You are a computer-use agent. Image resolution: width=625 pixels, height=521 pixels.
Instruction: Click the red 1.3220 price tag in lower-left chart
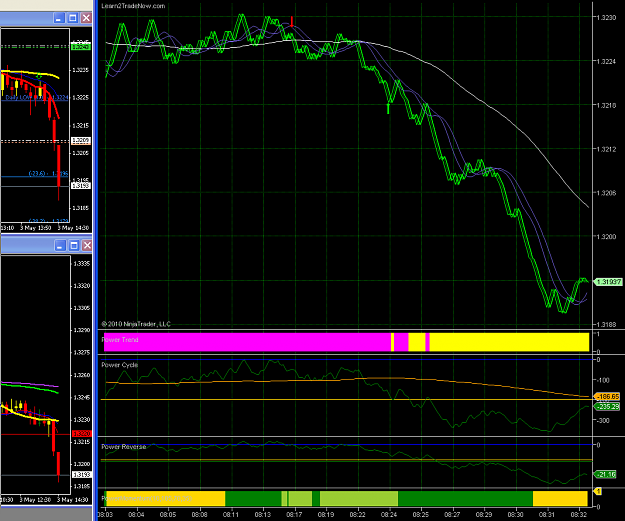(81, 433)
